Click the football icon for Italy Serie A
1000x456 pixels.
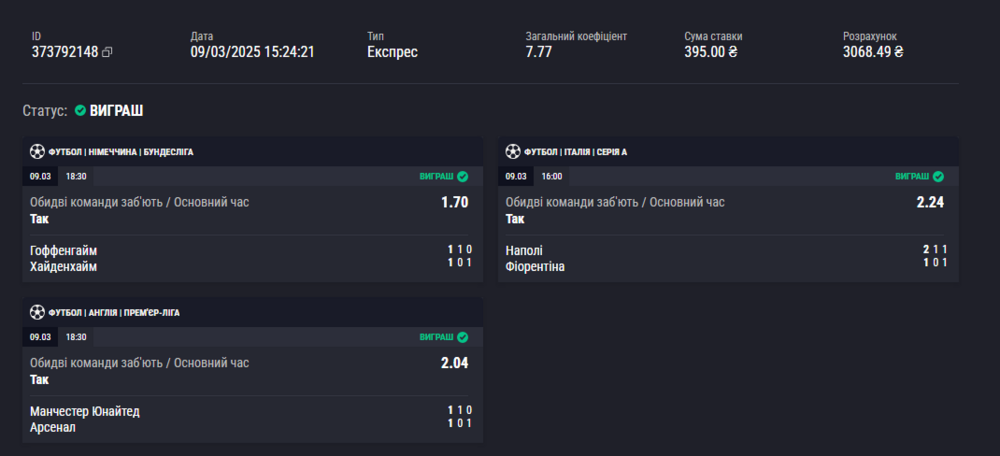(513, 152)
